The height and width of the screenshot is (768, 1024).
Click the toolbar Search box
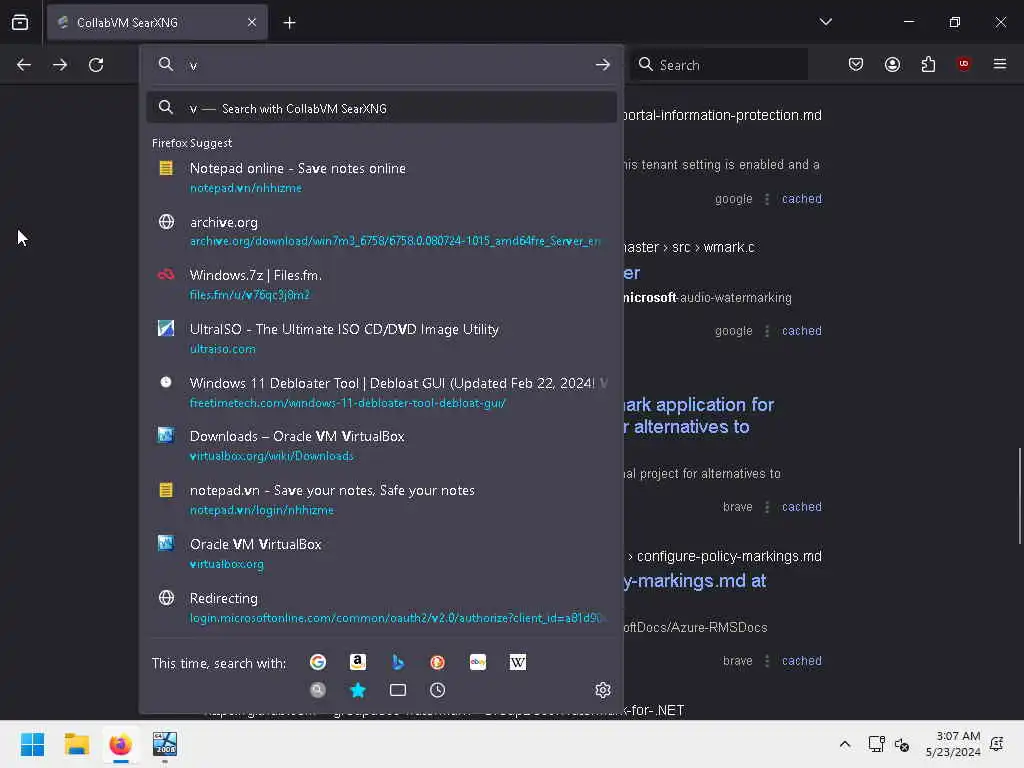click(x=719, y=65)
